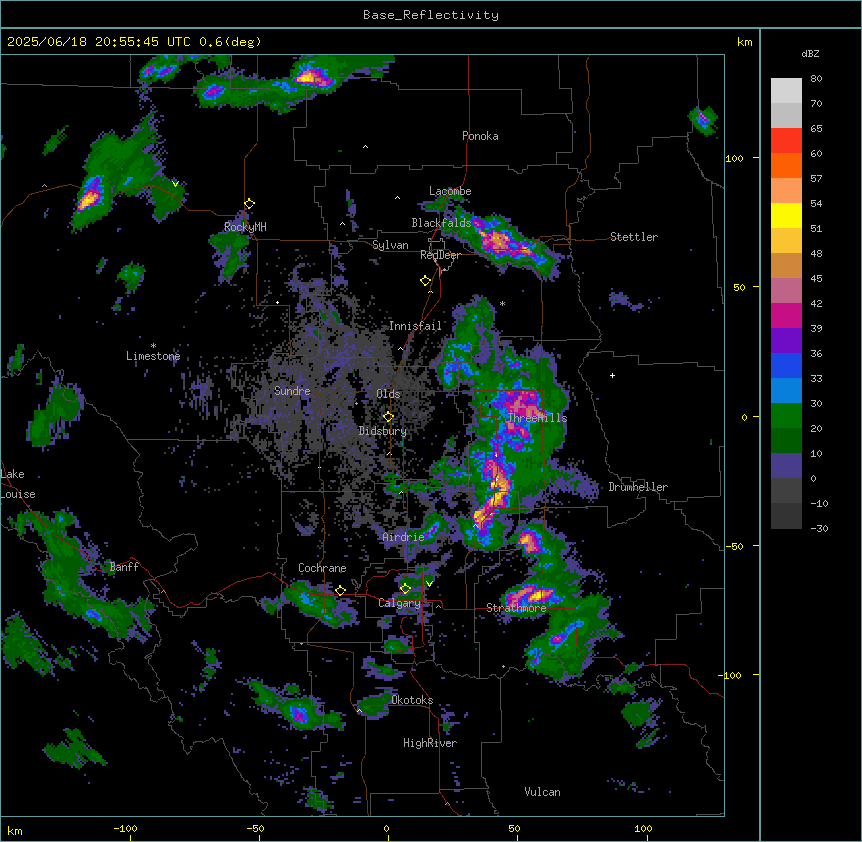Select the slate purple 10 dBZ legend swatch
Viewport: 862px width, 842px height.
point(786,466)
